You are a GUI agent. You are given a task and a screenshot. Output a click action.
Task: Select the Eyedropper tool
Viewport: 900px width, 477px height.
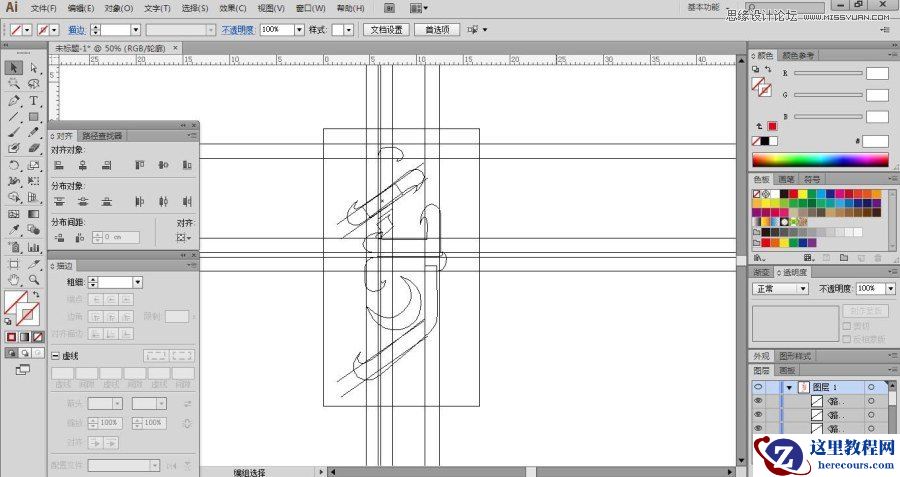coord(14,230)
